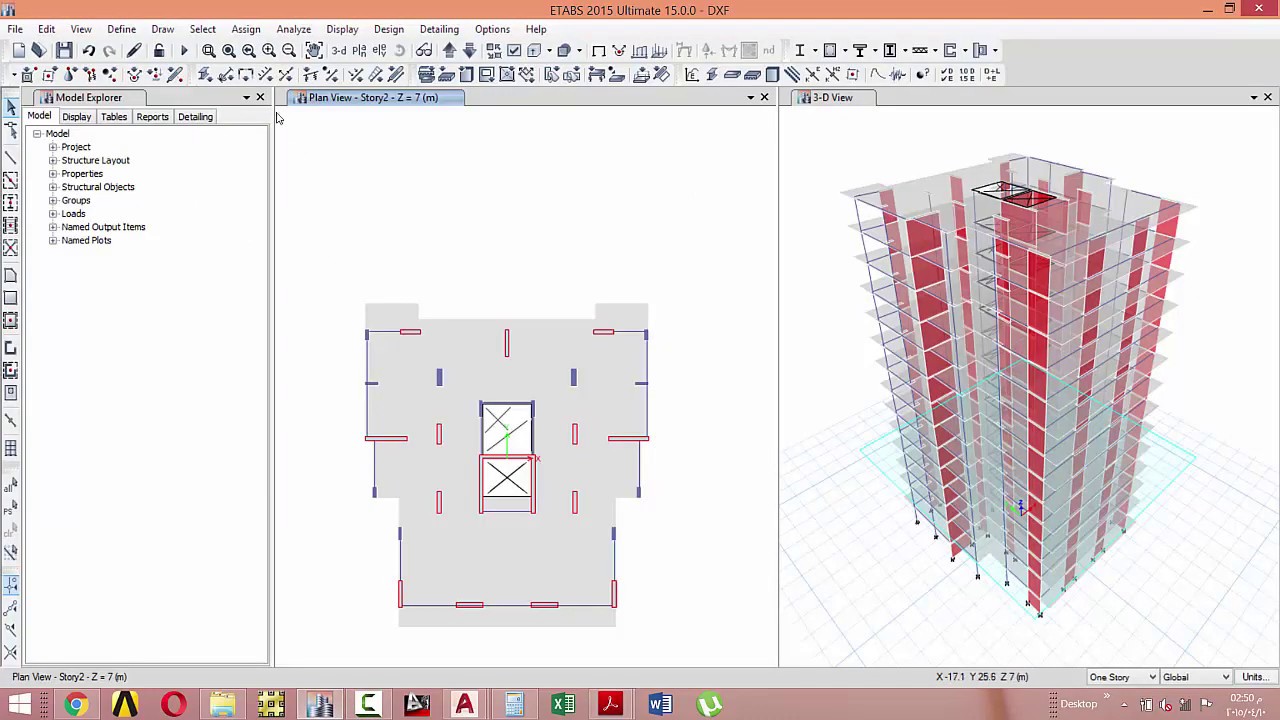Open the Reports tab
Image resolution: width=1280 pixels, height=720 pixels.
point(152,117)
